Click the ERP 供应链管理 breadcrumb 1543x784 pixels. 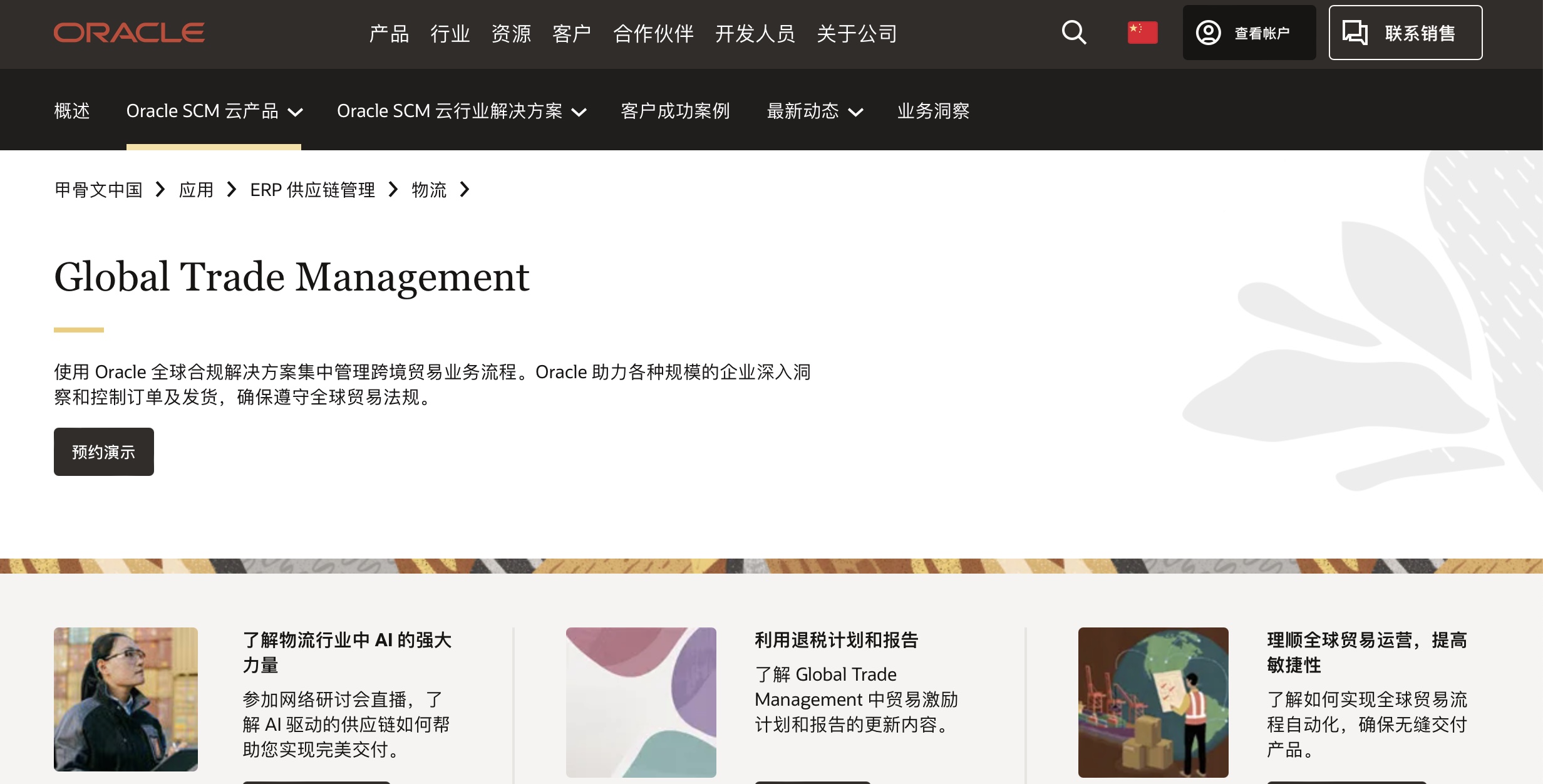pos(312,190)
